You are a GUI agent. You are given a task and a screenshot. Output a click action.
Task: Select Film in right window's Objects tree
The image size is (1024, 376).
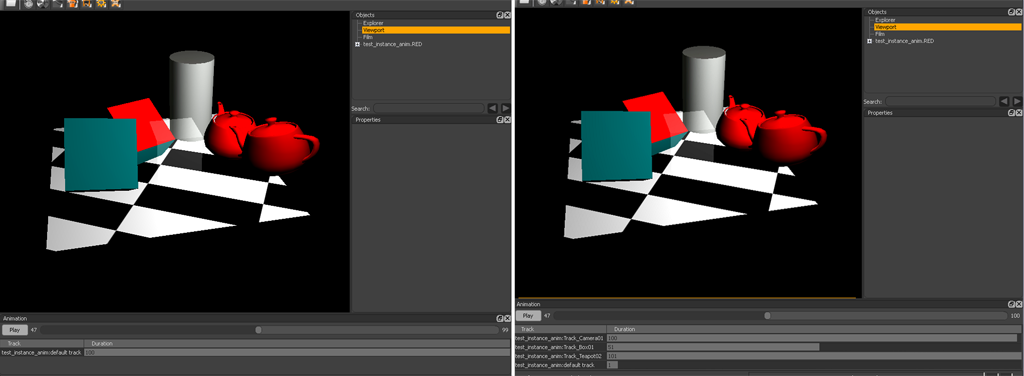pos(880,34)
